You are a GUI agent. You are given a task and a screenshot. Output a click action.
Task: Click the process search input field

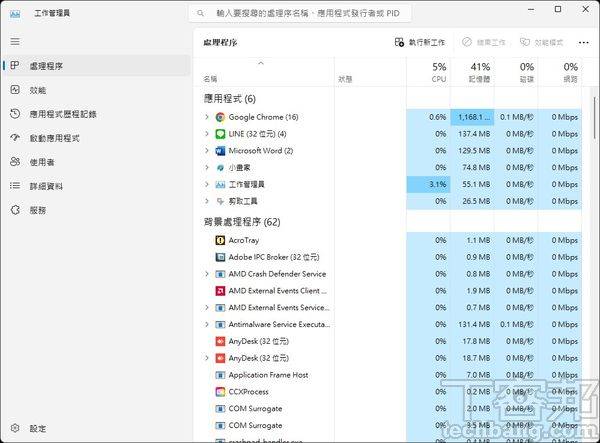coord(300,13)
